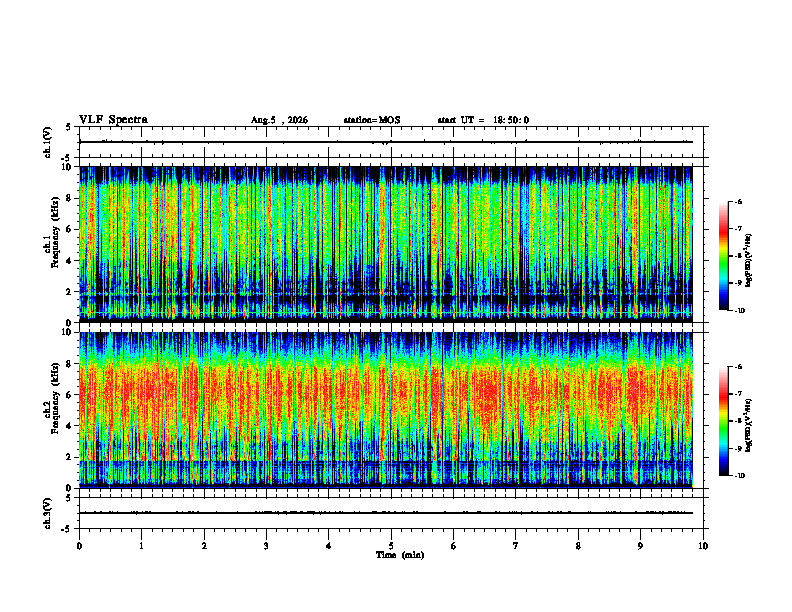792x612 pixels.
Task: Click time axis tick label "4"
Action: click(329, 546)
